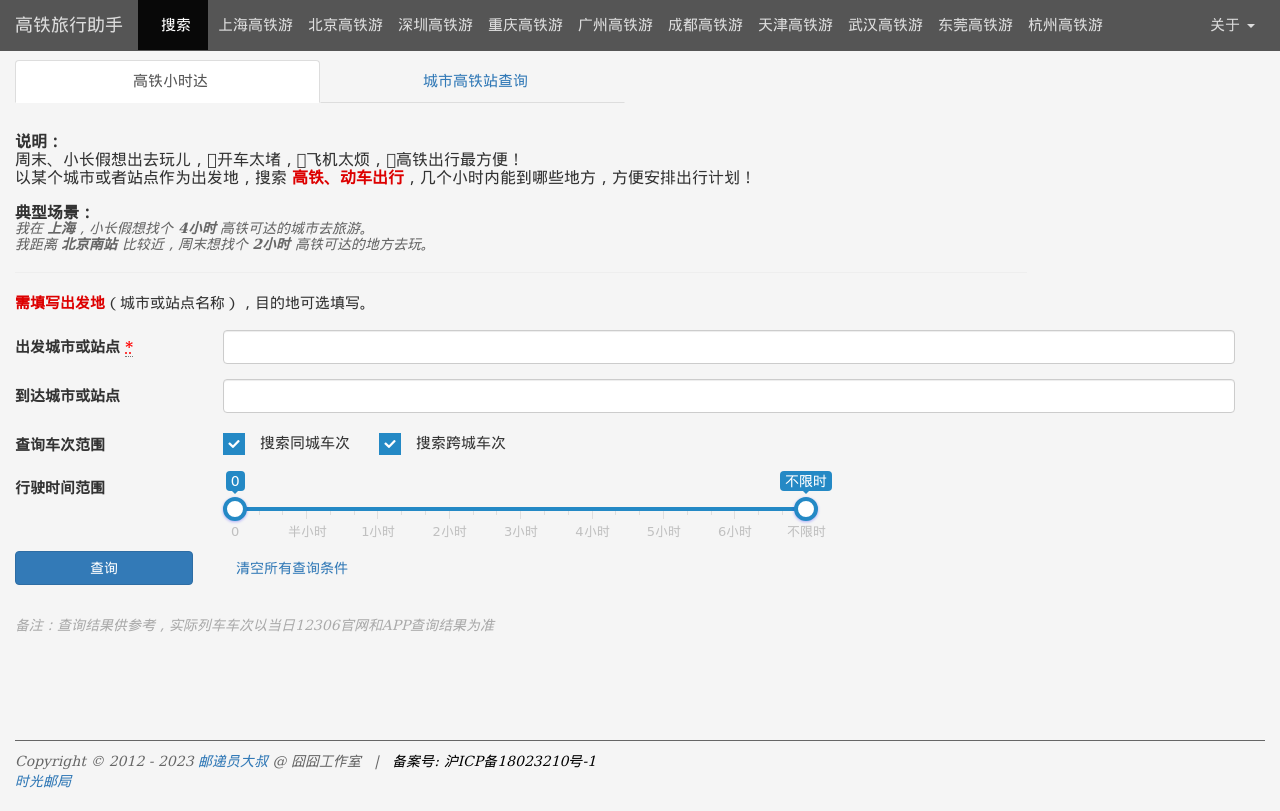This screenshot has width=1280, height=811.
Task: Open the 关于 dropdown menu
Action: (1233, 24)
